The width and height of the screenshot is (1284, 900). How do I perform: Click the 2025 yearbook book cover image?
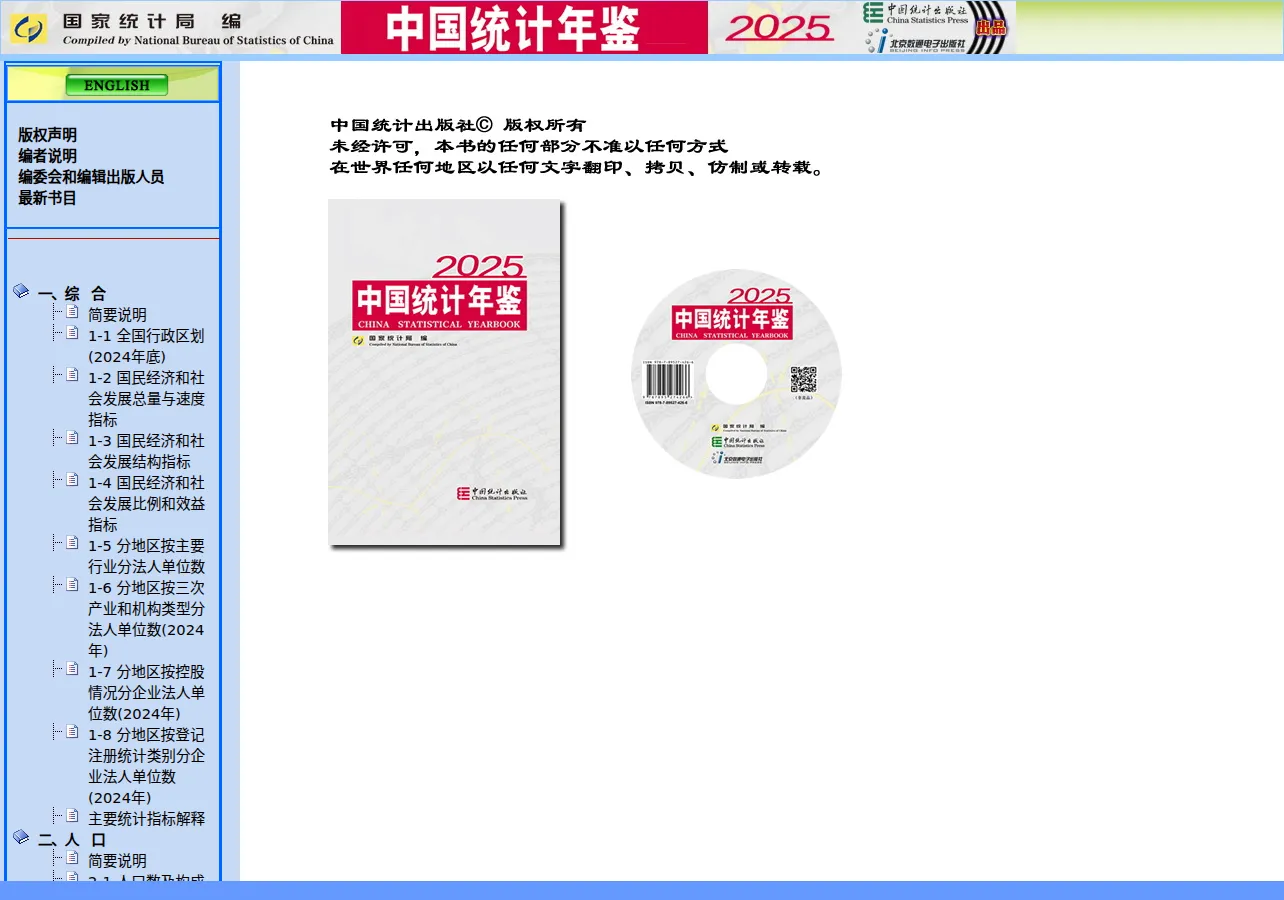[446, 374]
